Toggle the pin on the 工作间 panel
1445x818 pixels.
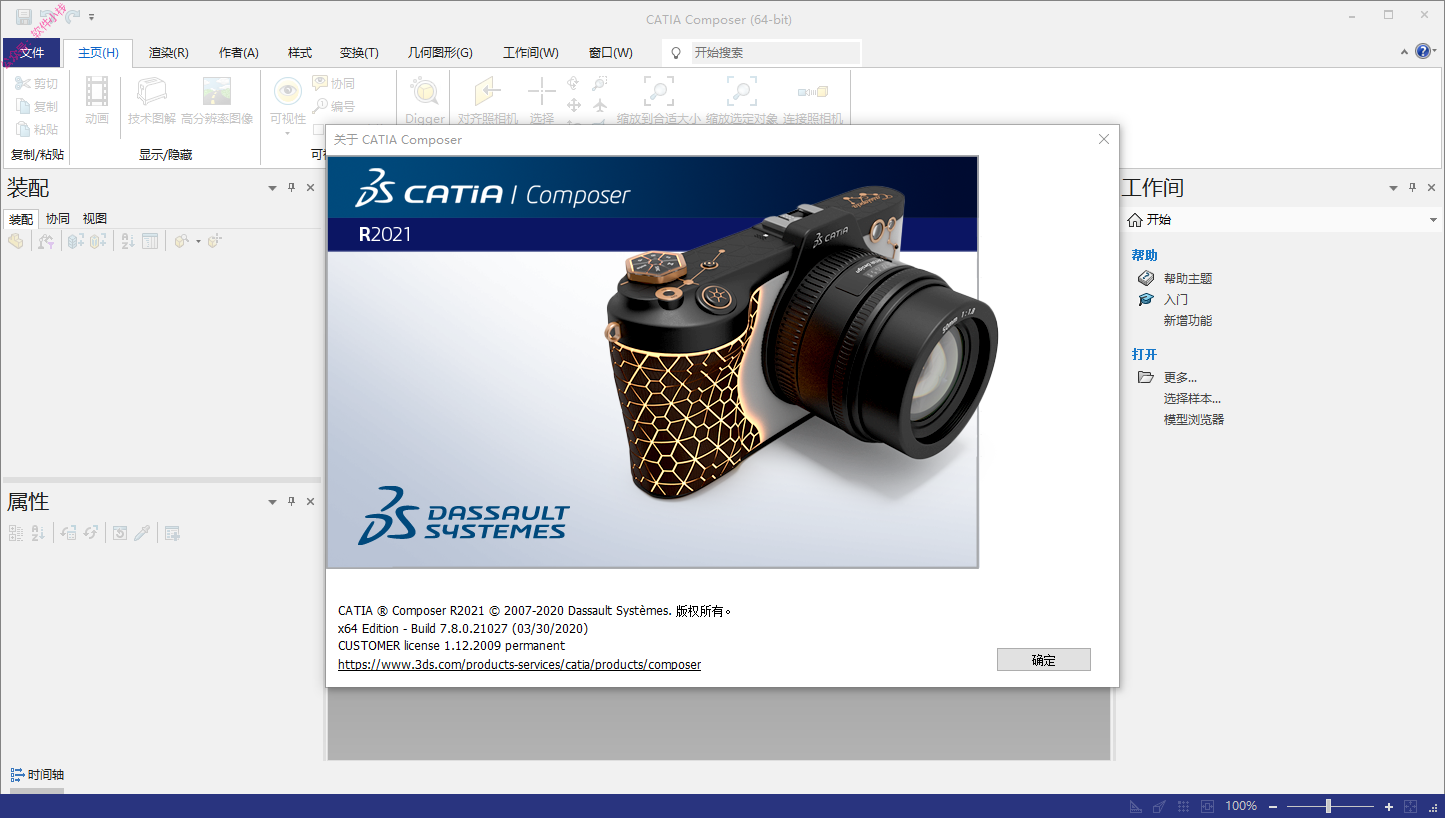(x=1413, y=188)
